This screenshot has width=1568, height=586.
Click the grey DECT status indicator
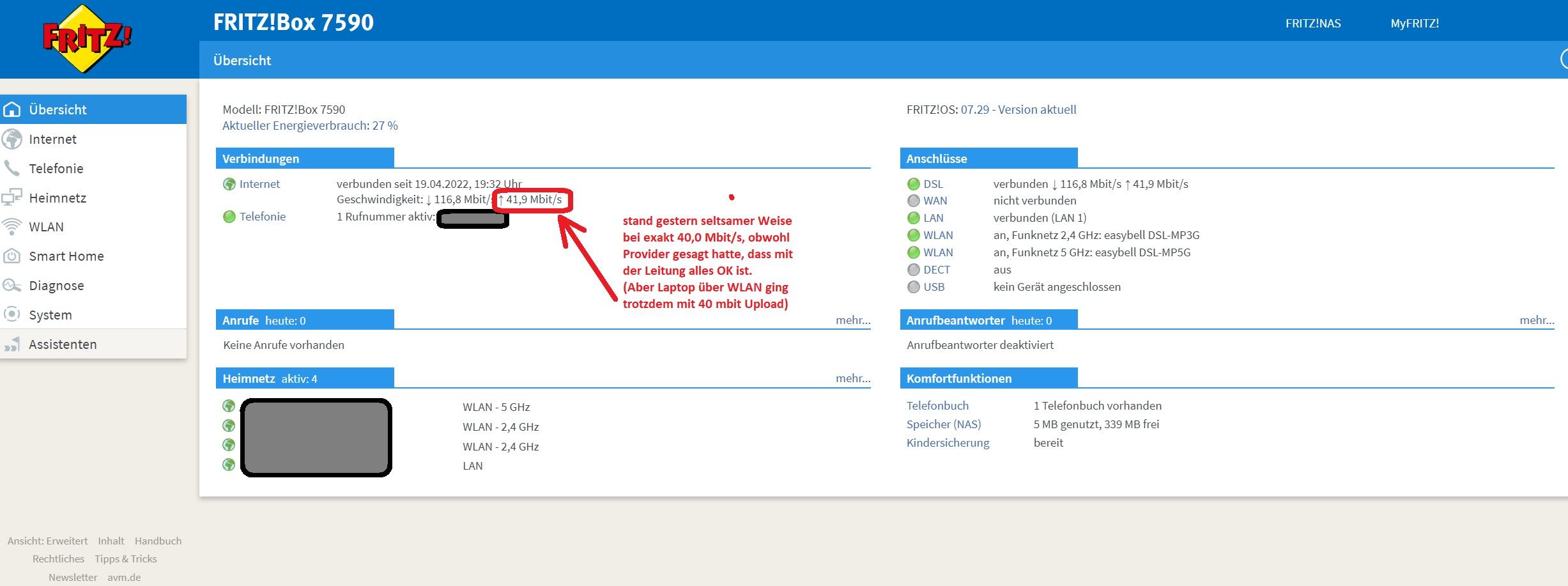coord(914,270)
